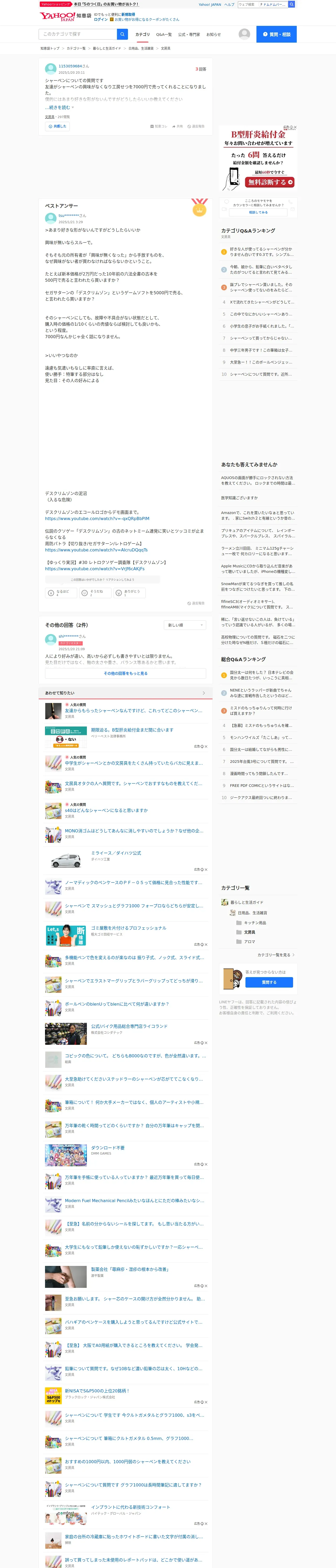
Task: Open AQUOSの画面 question in sidebar
Action: point(258,480)
